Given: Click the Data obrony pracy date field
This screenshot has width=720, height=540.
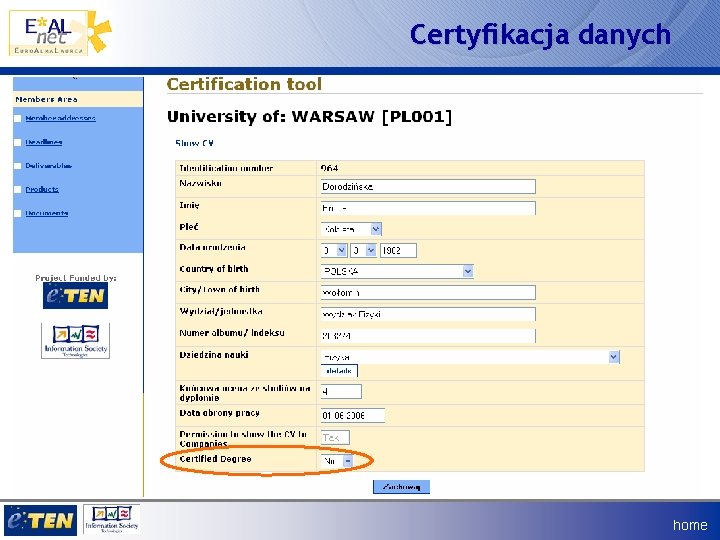Looking at the screenshot, I should pos(353,416).
